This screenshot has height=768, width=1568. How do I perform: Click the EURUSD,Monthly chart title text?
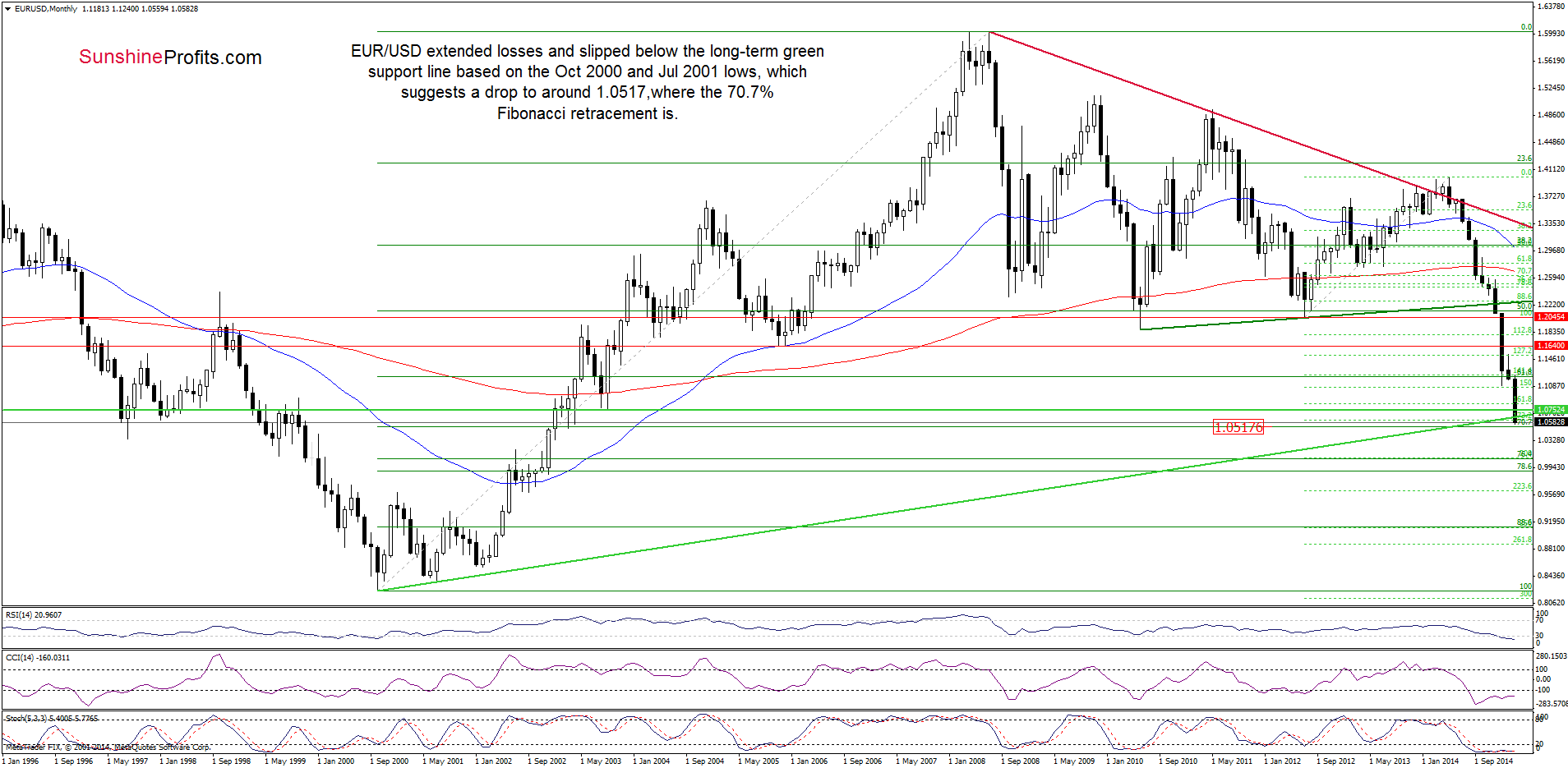tap(46, 9)
